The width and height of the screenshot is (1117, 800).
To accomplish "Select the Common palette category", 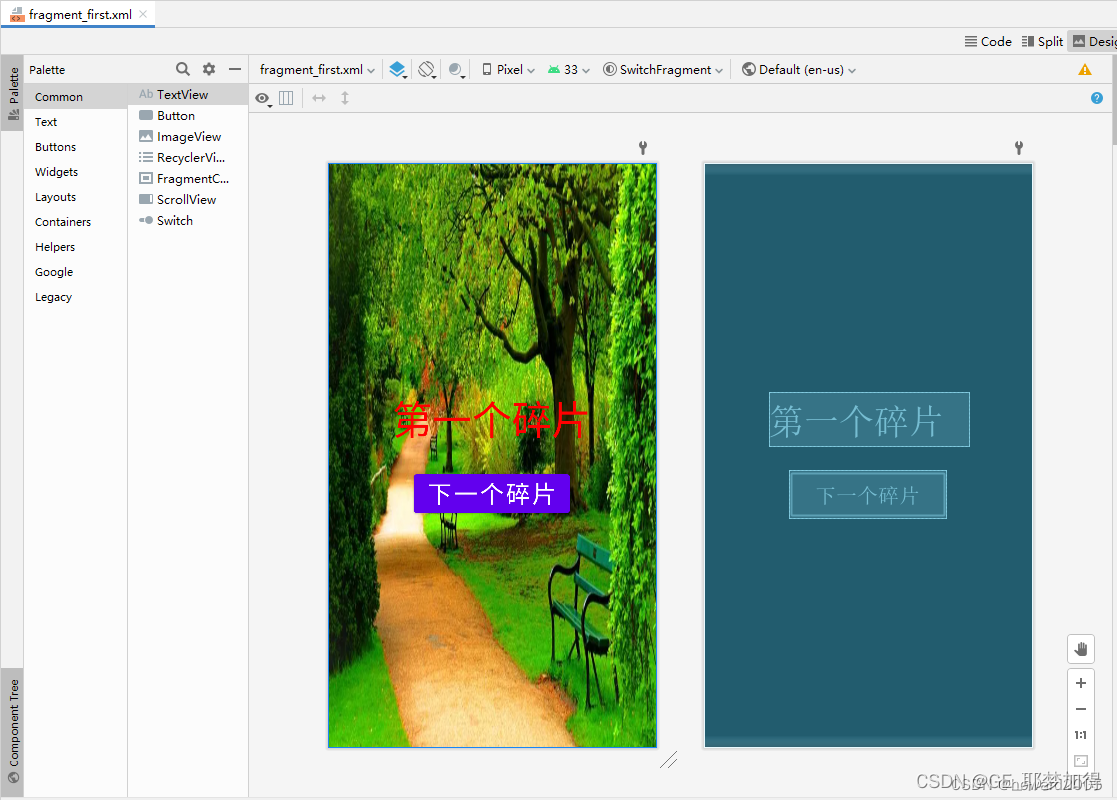I will click(x=76, y=96).
